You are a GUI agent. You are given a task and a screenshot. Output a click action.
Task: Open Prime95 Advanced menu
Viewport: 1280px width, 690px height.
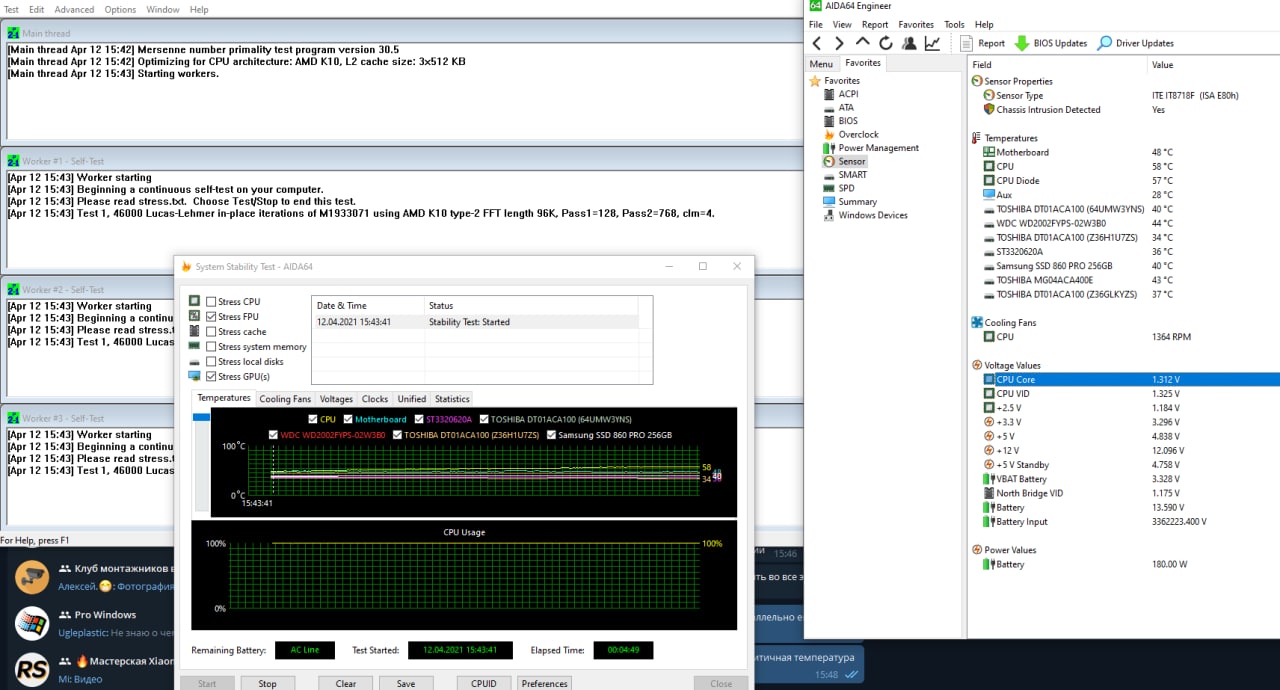[74, 9]
